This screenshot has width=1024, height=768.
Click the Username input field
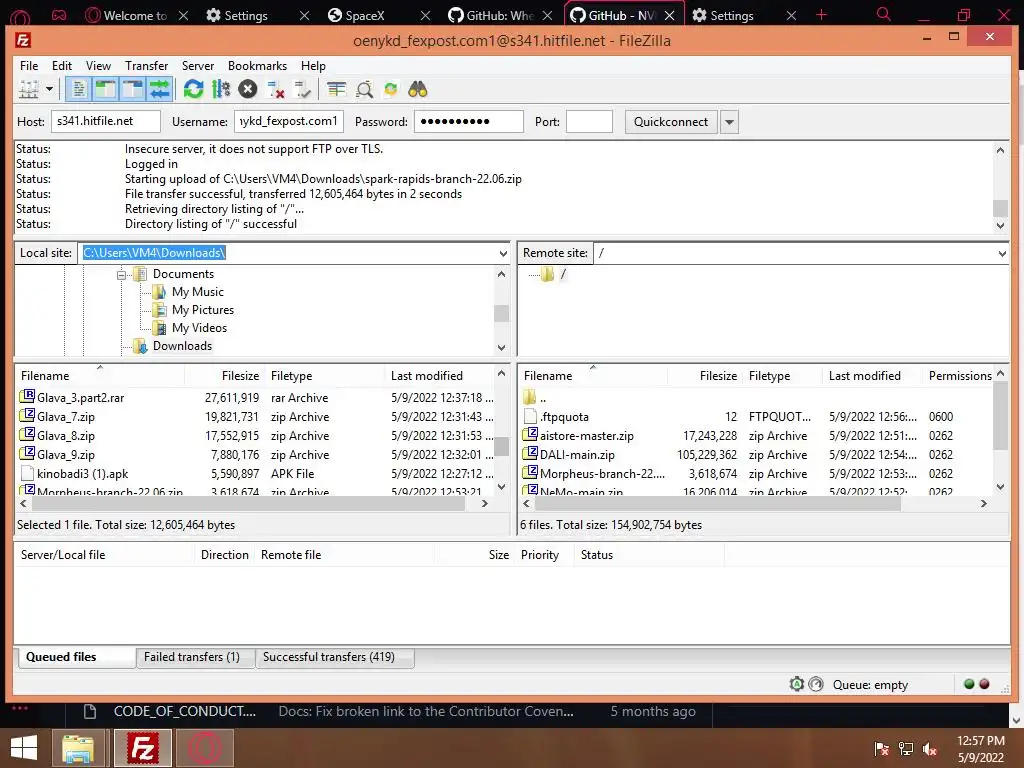coord(289,121)
